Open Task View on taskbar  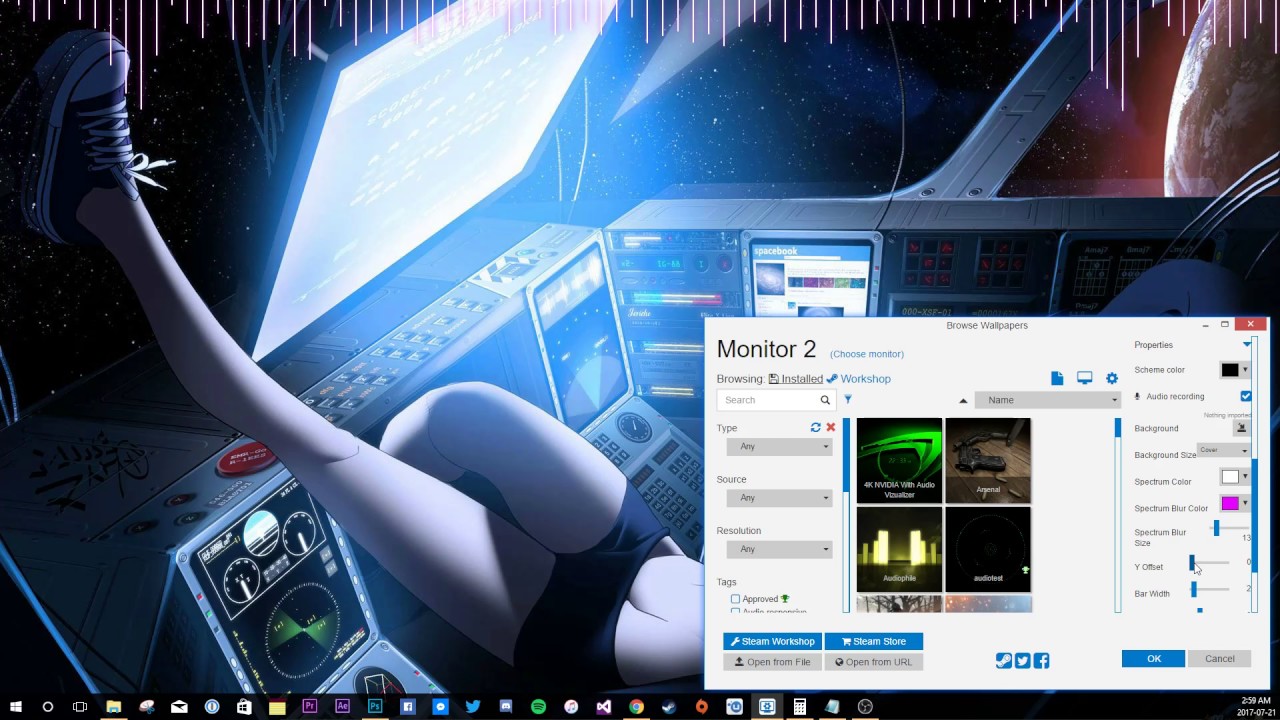point(80,706)
